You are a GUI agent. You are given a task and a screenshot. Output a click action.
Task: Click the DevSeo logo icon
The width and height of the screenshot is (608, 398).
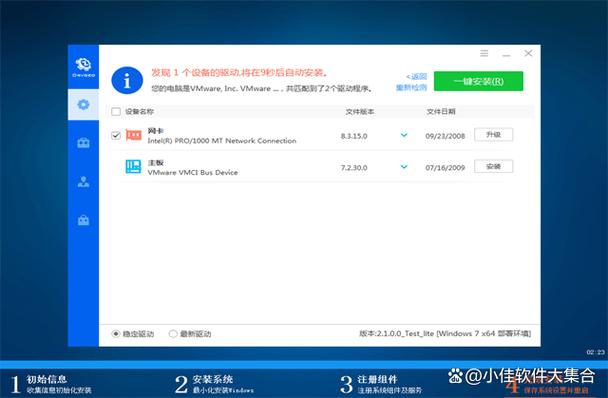tap(83, 67)
